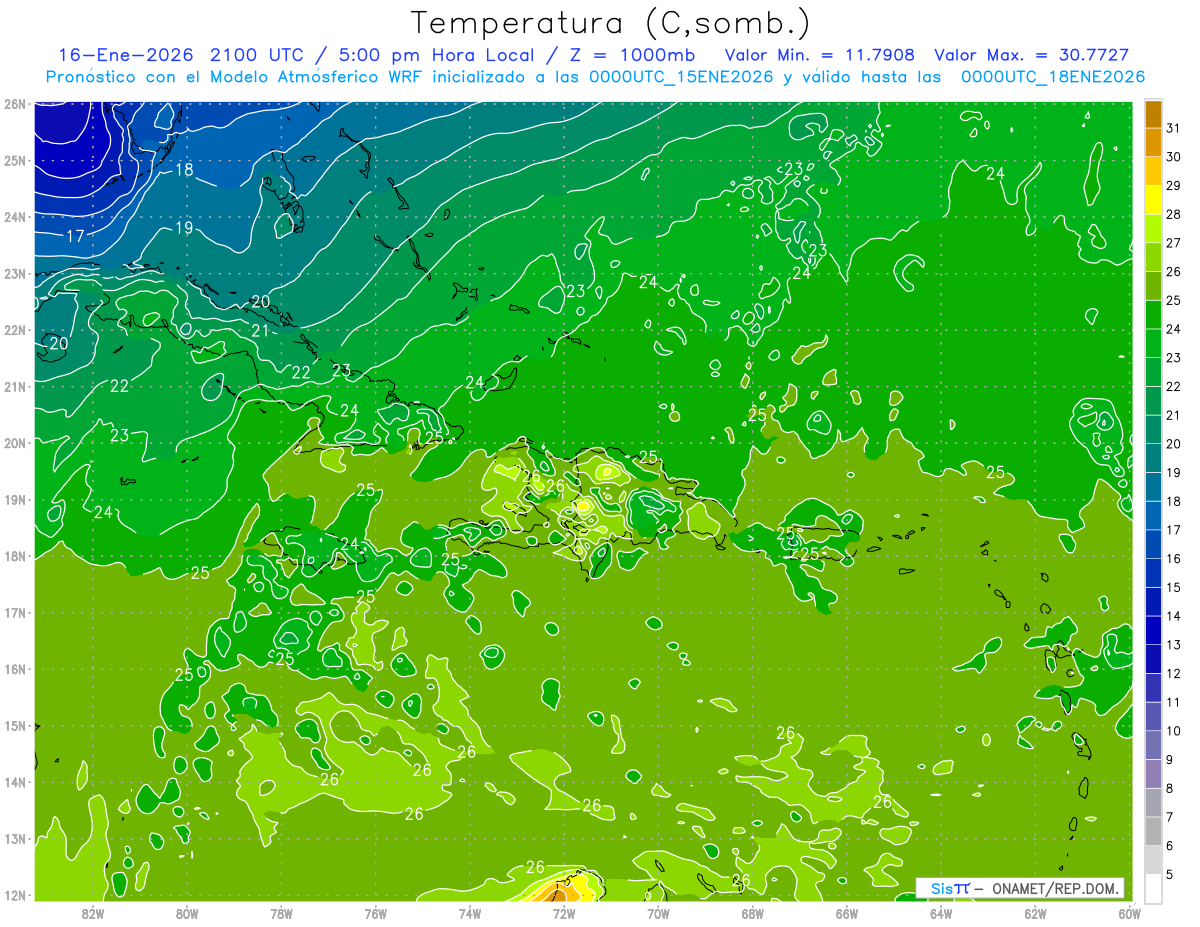The image size is (1200, 927).
Task: Click the topmost dark orange legend swatch above 31
Action: pos(1153,115)
